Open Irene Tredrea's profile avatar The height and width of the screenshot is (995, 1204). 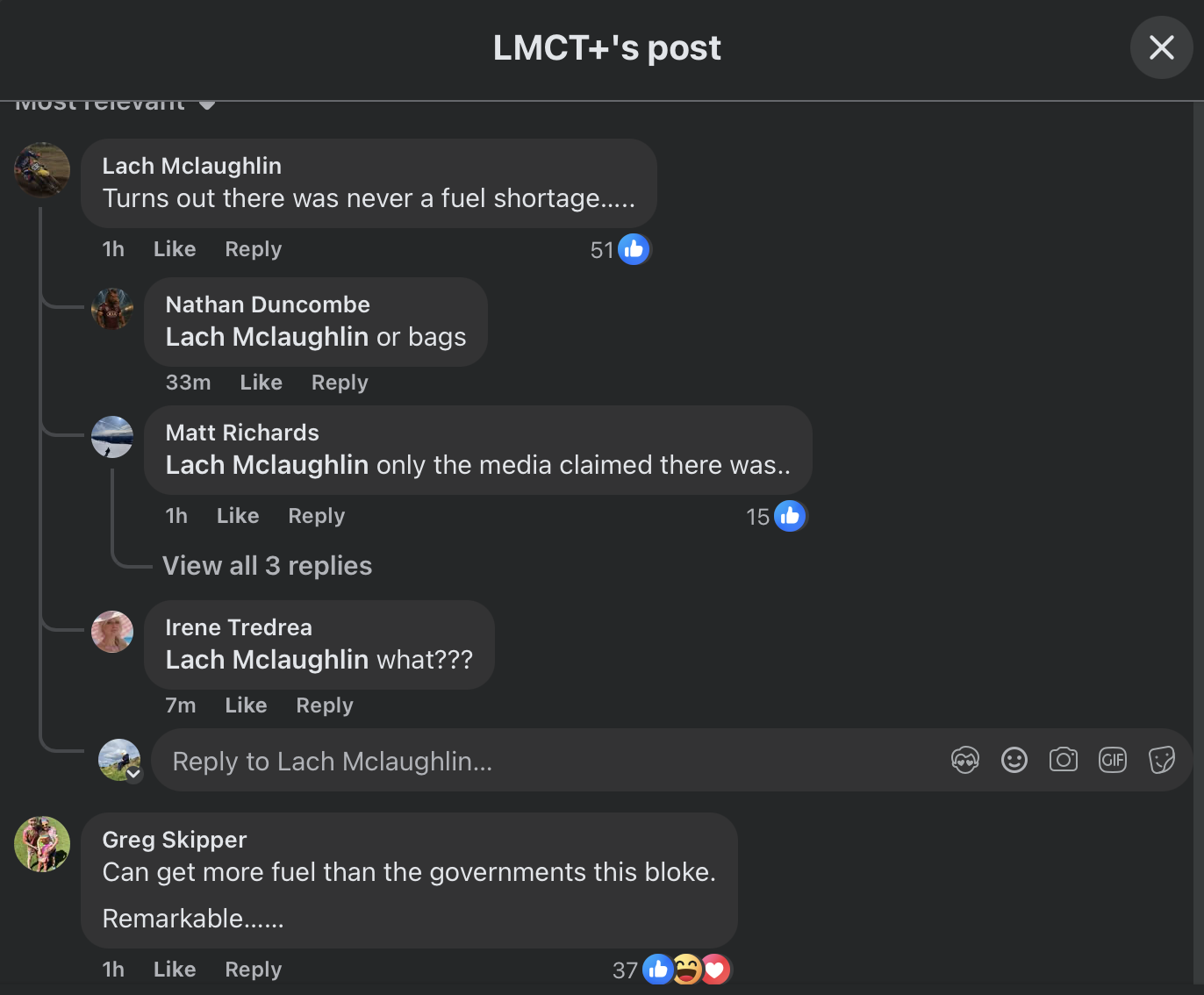tap(112, 632)
